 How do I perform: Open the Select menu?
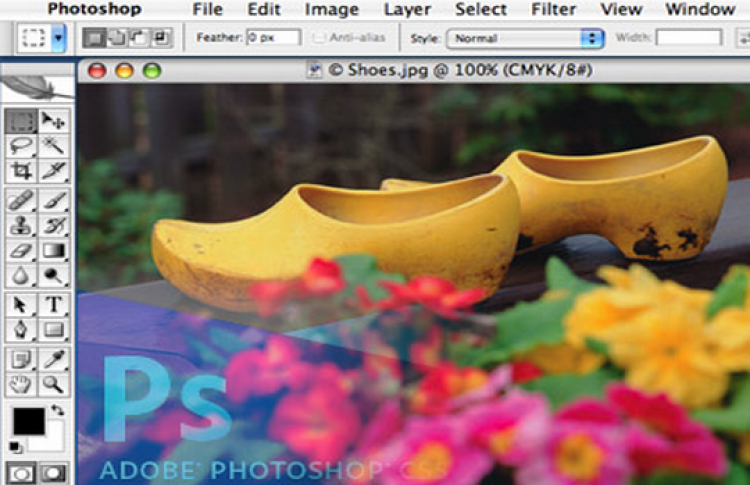pyautogui.click(x=481, y=9)
